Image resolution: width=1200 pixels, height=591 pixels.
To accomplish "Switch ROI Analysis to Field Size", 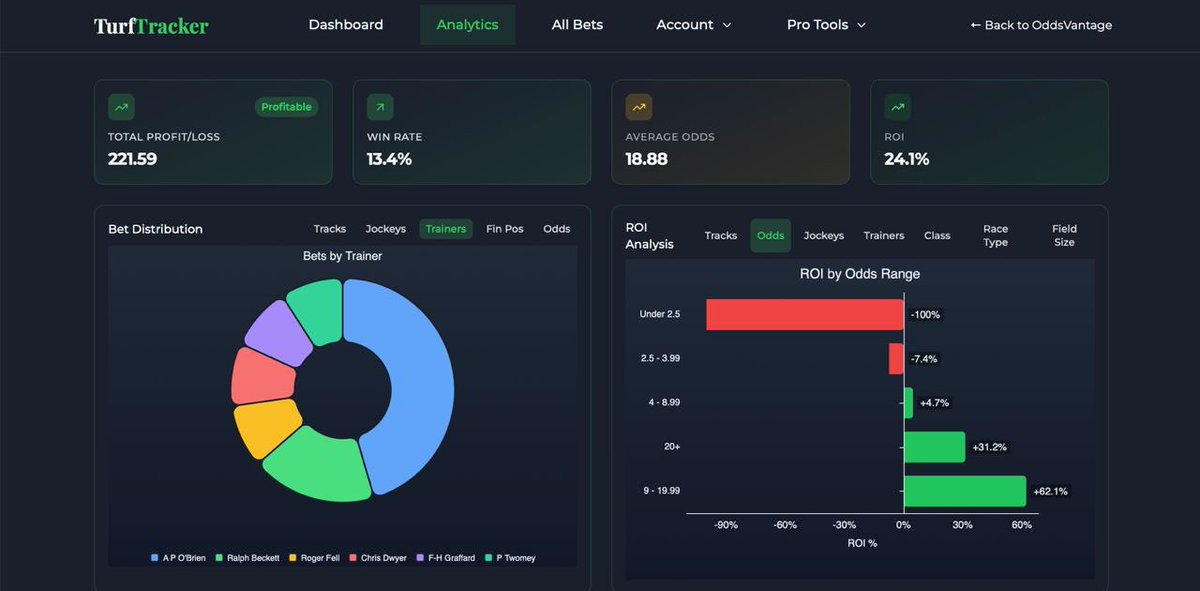I will point(1064,235).
